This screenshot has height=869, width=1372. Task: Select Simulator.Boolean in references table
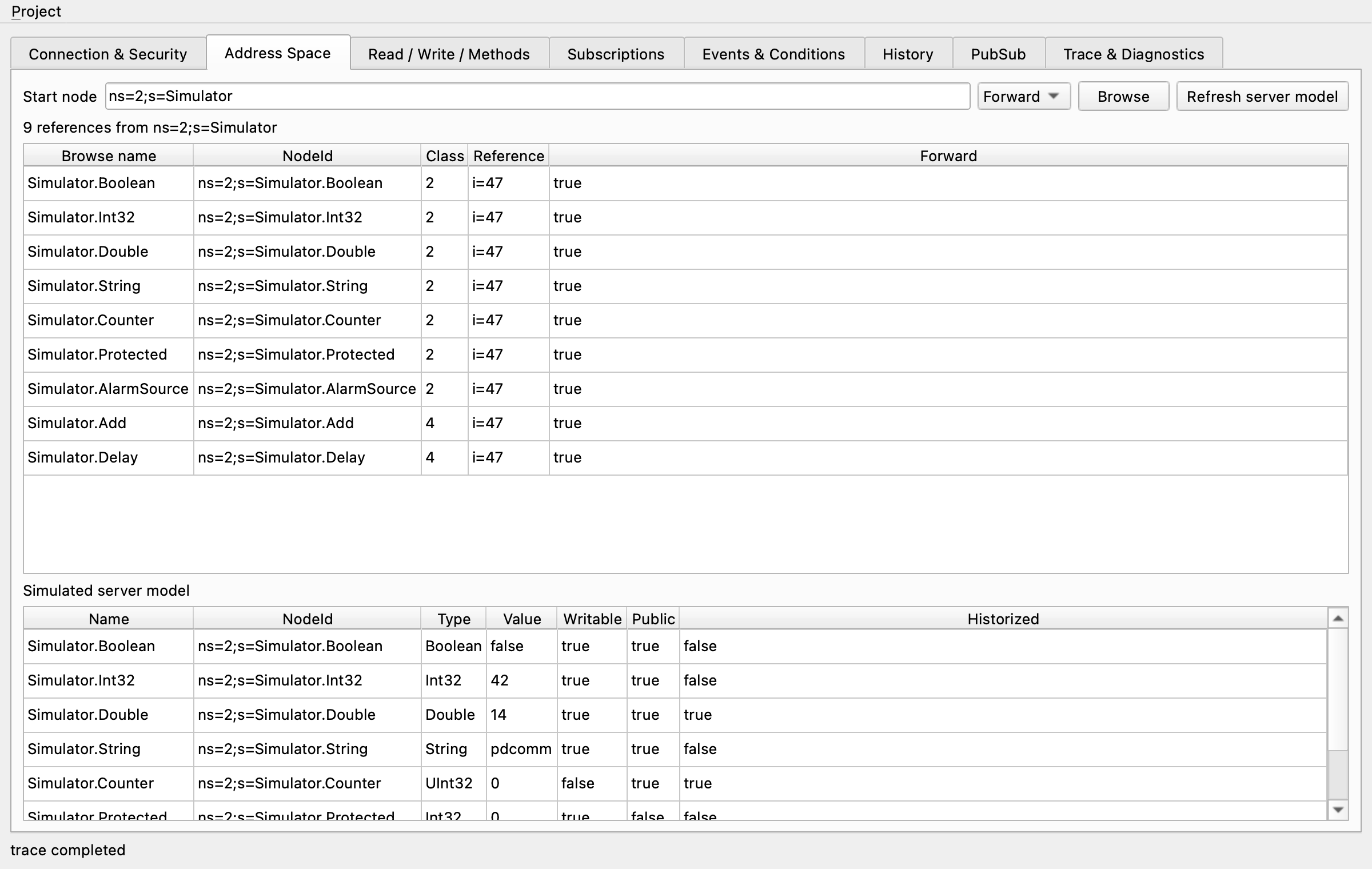(109, 183)
